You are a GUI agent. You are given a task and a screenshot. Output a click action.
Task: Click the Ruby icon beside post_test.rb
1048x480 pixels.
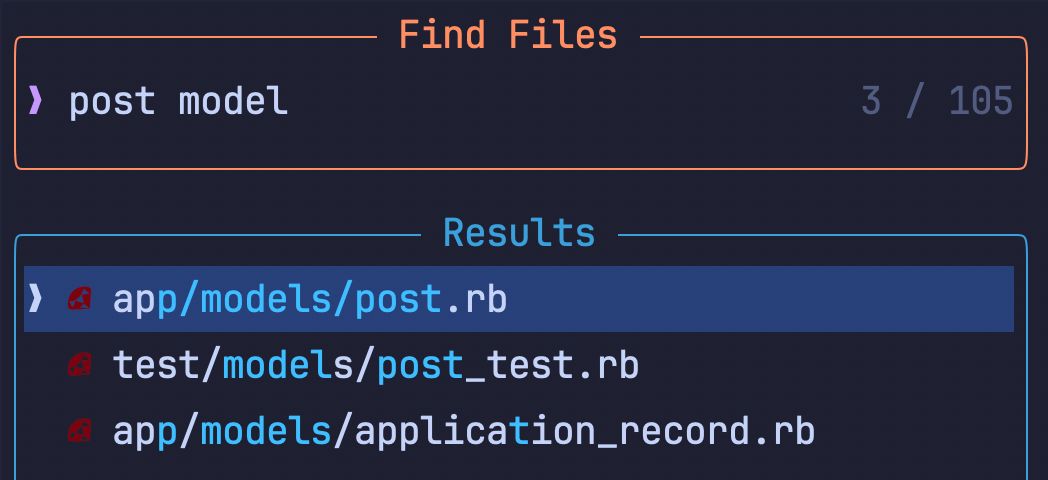click(79, 365)
